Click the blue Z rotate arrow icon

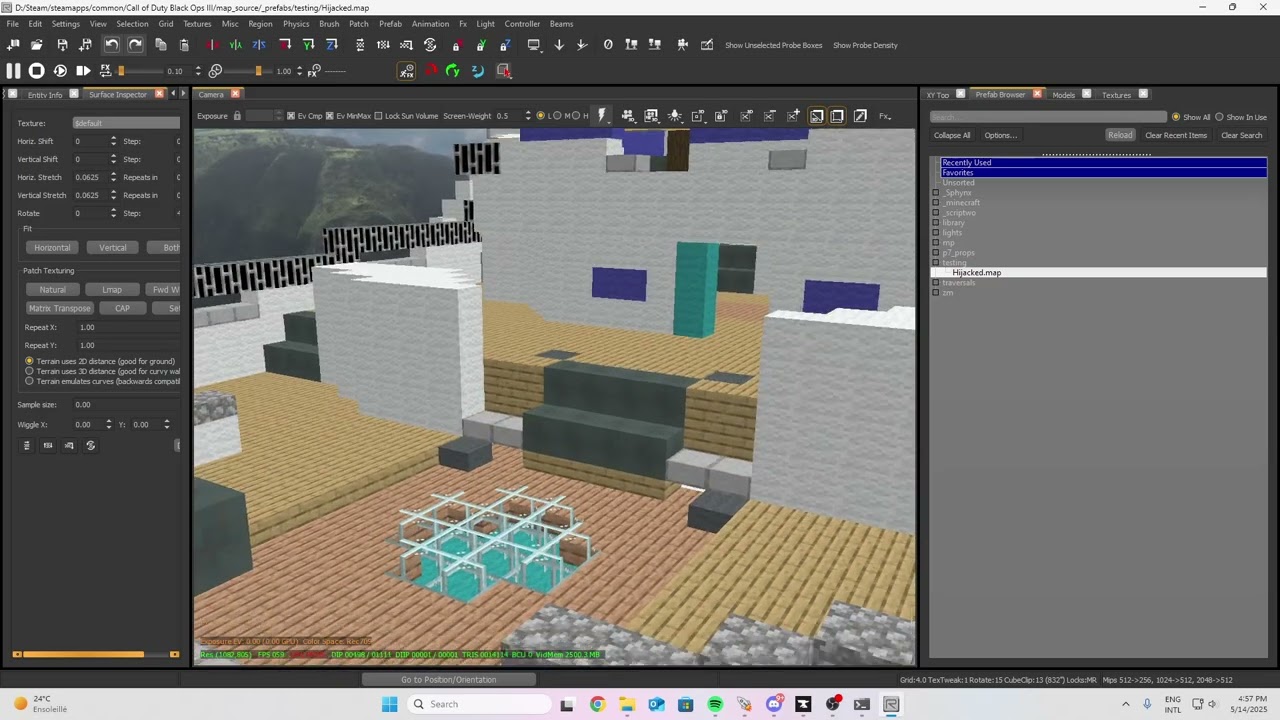[x=477, y=71]
